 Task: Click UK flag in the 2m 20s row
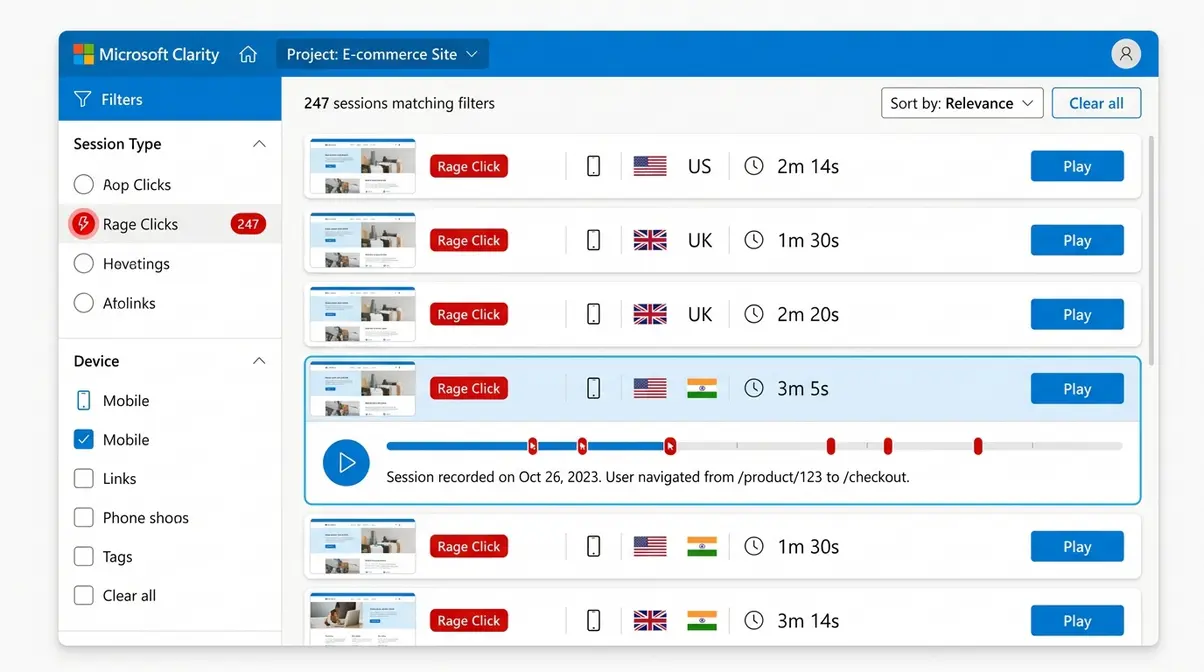650,314
